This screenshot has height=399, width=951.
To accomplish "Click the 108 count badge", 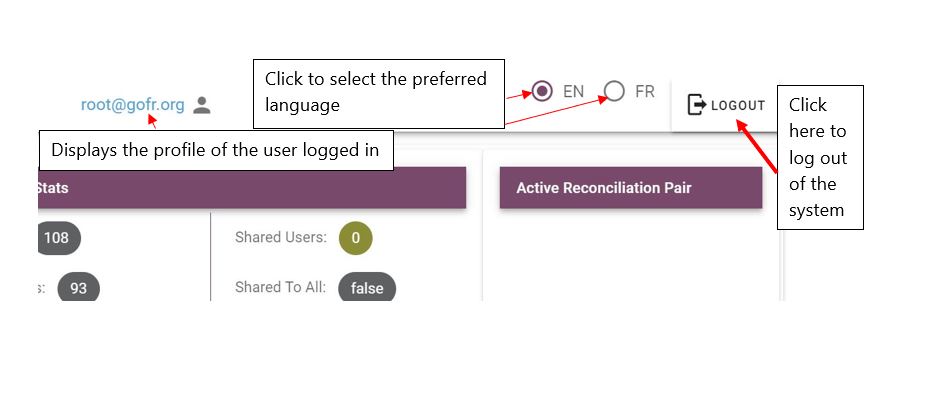I will click(59, 237).
